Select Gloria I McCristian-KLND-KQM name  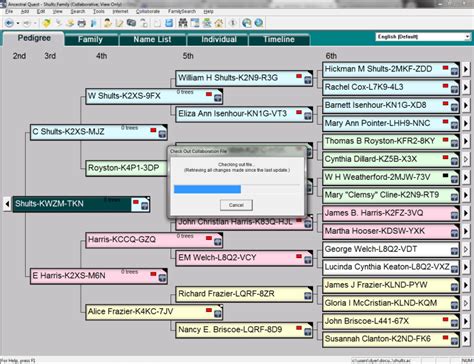coord(381,303)
